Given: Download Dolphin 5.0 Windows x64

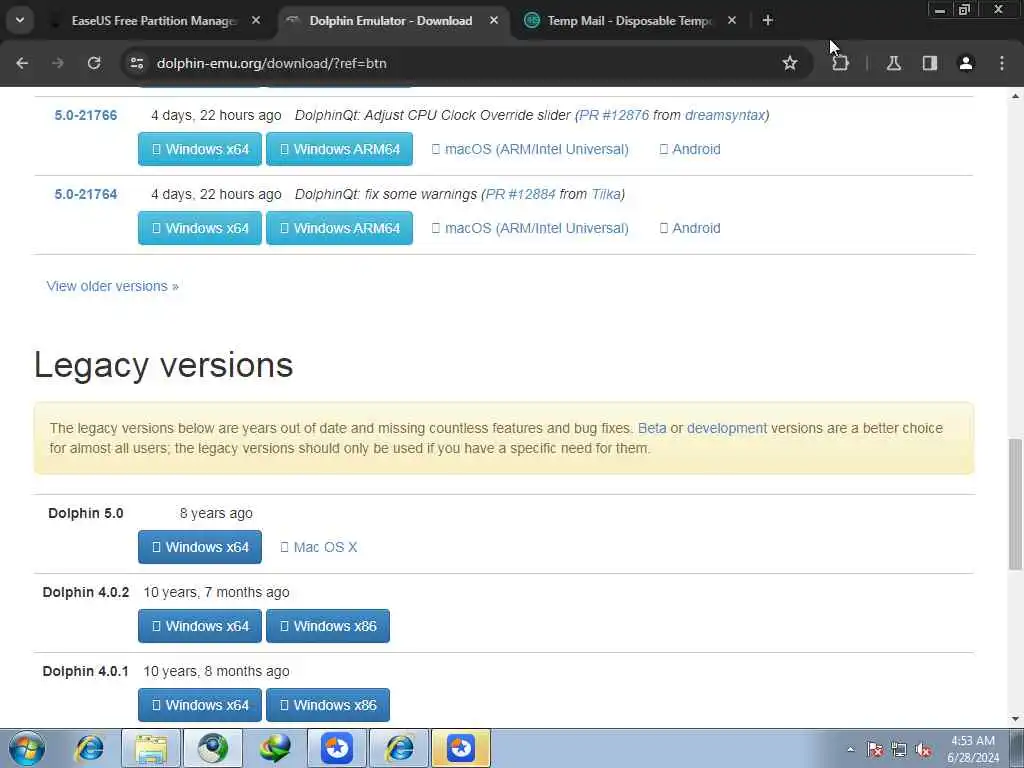Looking at the screenshot, I should coord(200,547).
